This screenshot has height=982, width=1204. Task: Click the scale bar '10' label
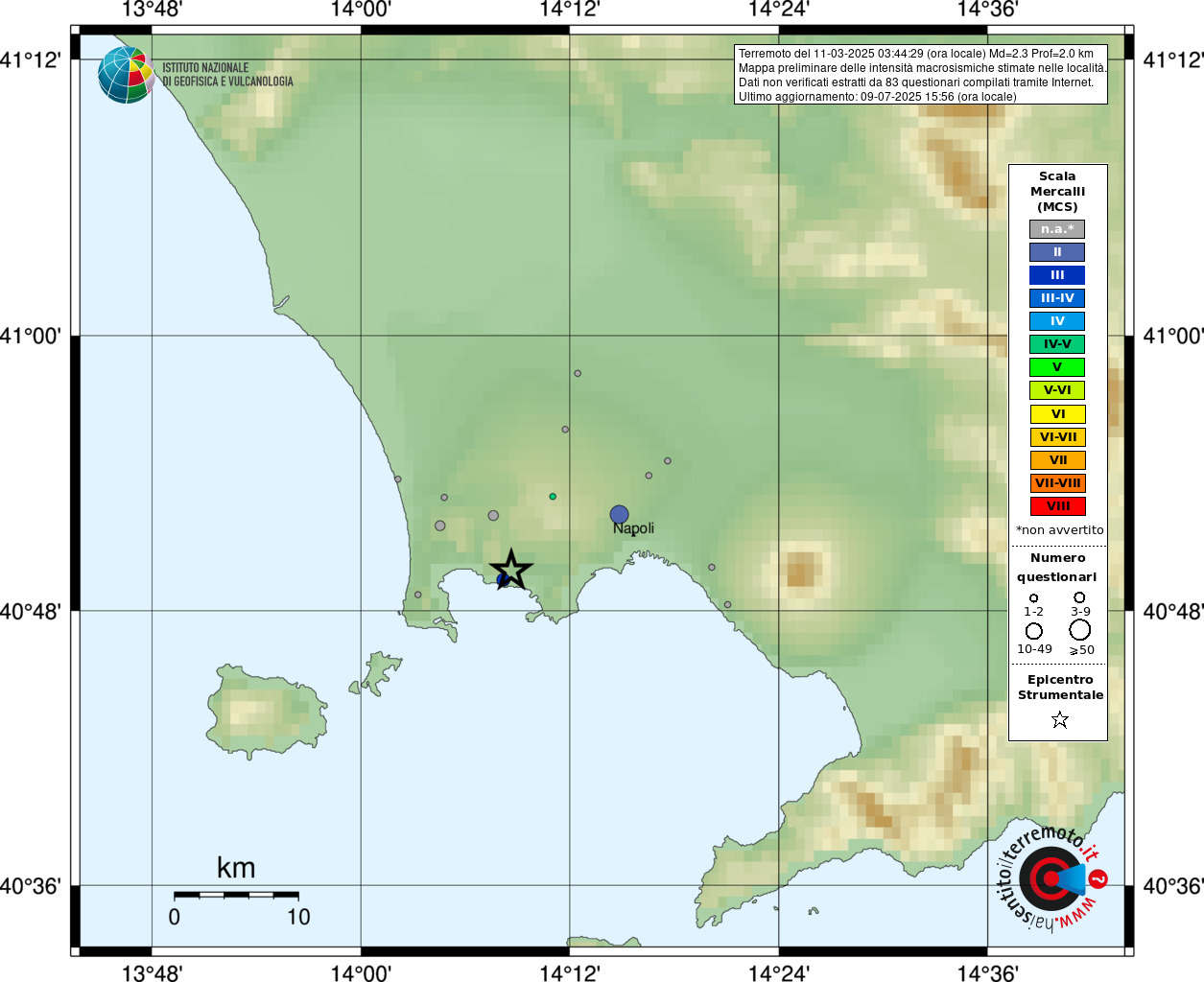[x=298, y=917]
